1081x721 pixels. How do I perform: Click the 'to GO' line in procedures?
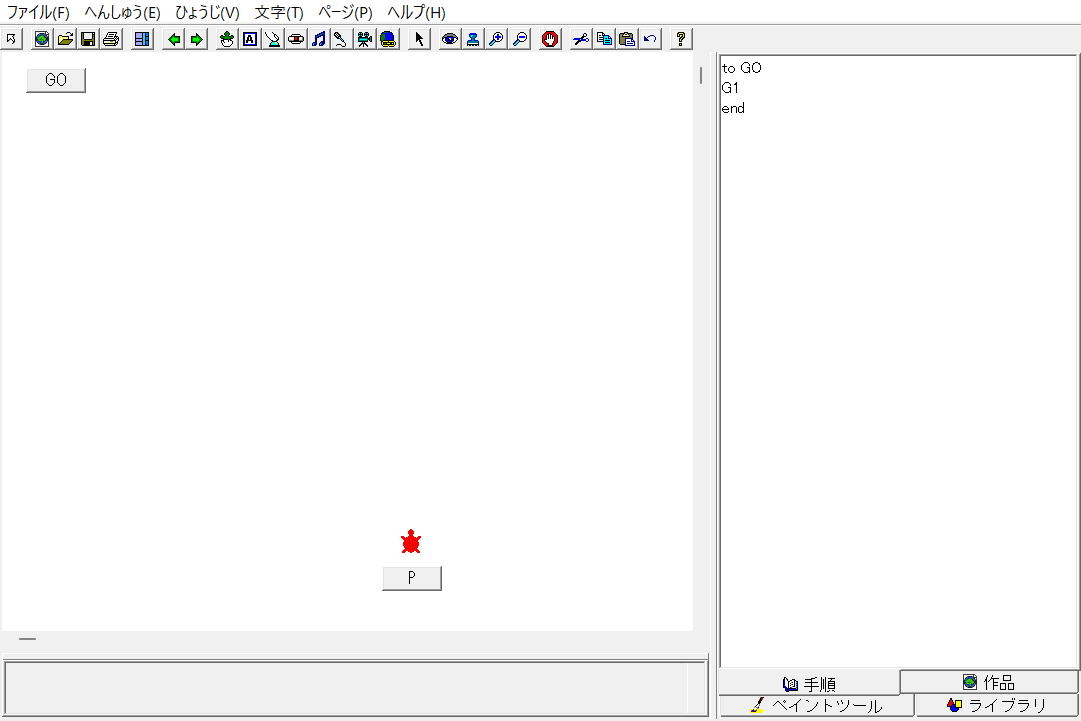pyautogui.click(x=742, y=68)
